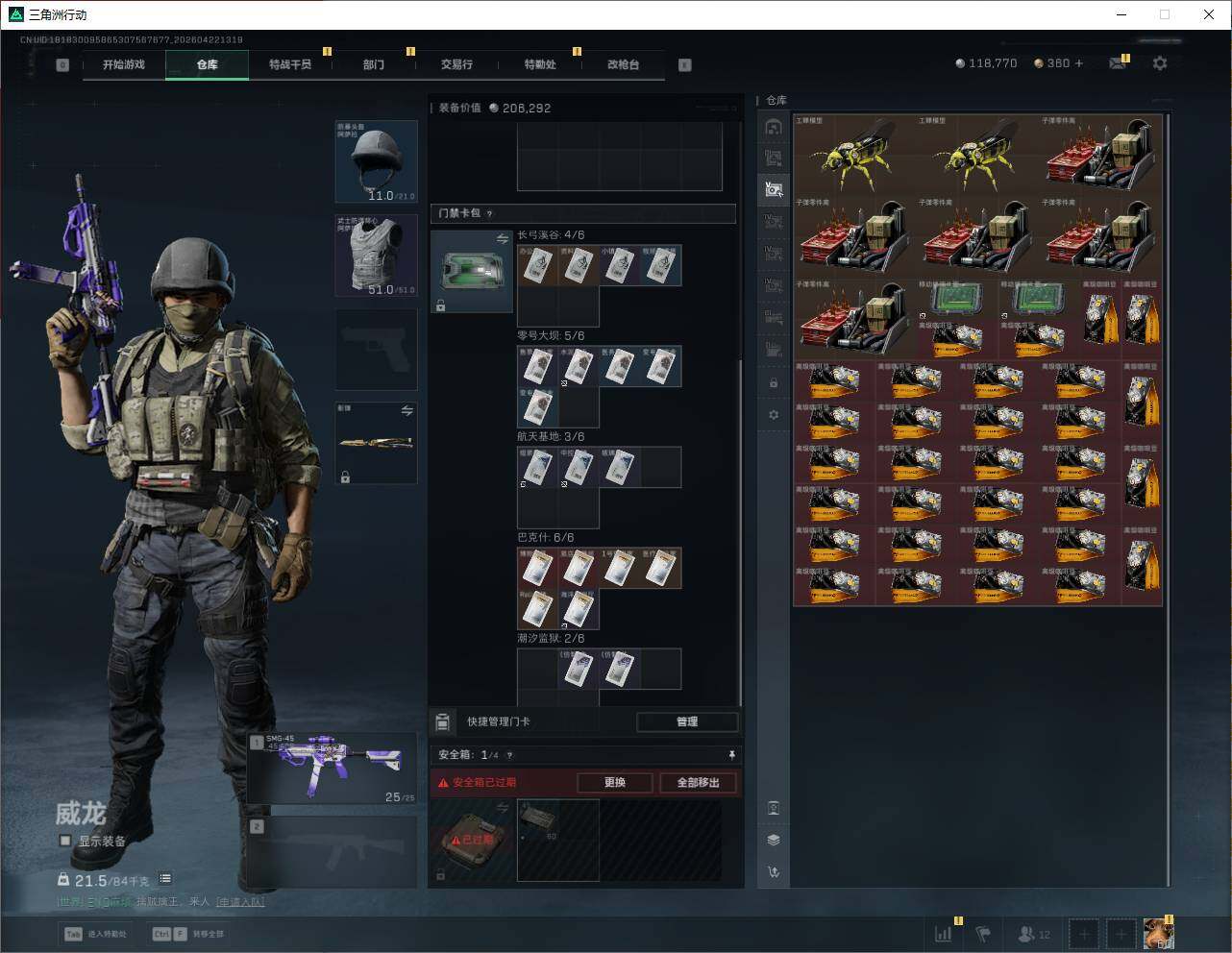This screenshot has height=953, width=1232.
Task: Click the 管理 button for keycards
Action: pyautogui.click(x=687, y=721)
